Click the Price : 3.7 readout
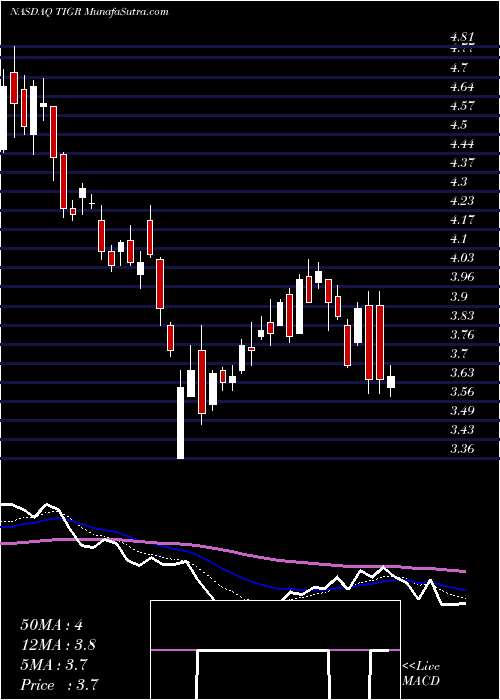The width and height of the screenshot is (500, 700). click(59, 685)
